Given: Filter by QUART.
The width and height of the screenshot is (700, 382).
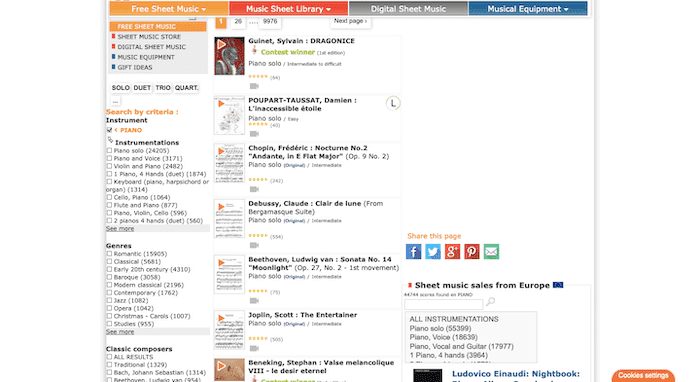Looking at the screenshot, I should (187, 88).
